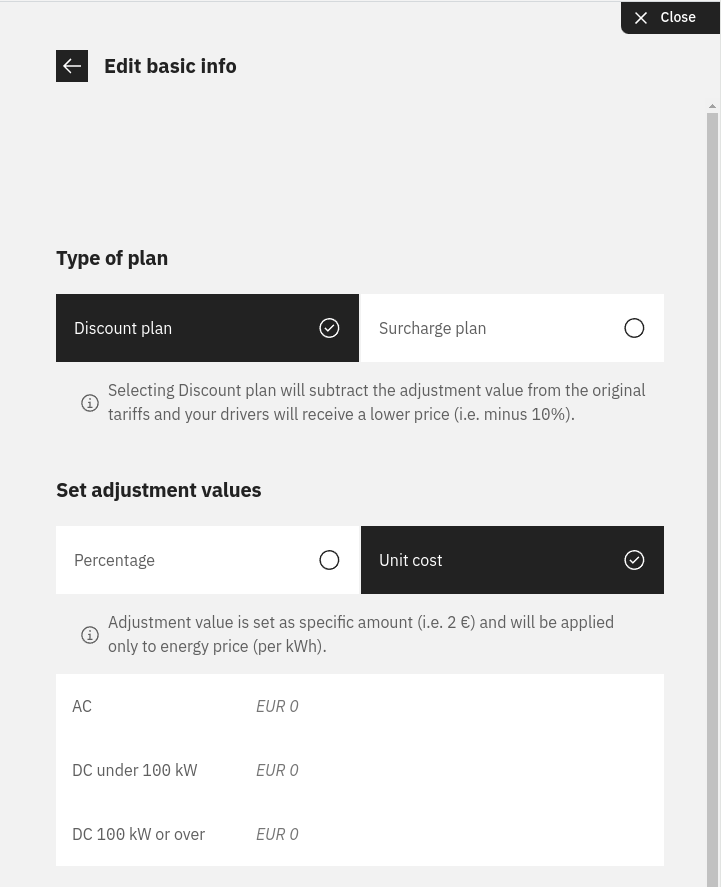Click the info icon below the plan type options
This screenshot has height=887, width=721.
(x=90, y=402)
